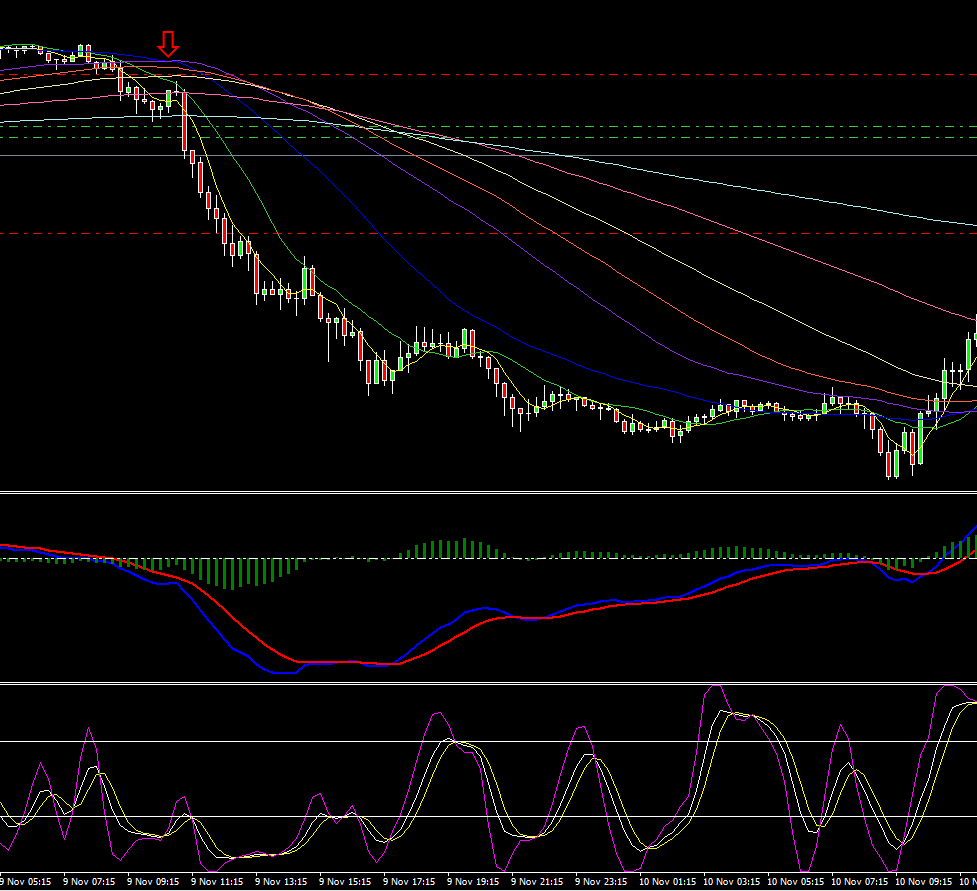Select the dark red dash-dot horizontal line
977x891 pixels.
click(x=600, y=233)
